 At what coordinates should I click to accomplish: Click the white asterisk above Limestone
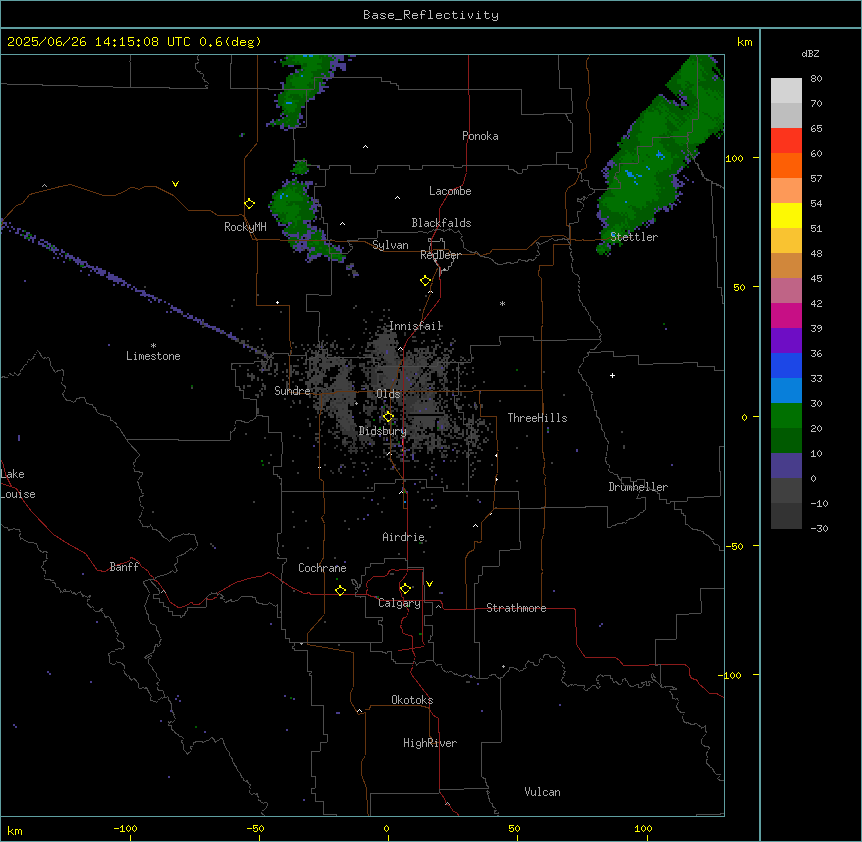pos(153,346)
